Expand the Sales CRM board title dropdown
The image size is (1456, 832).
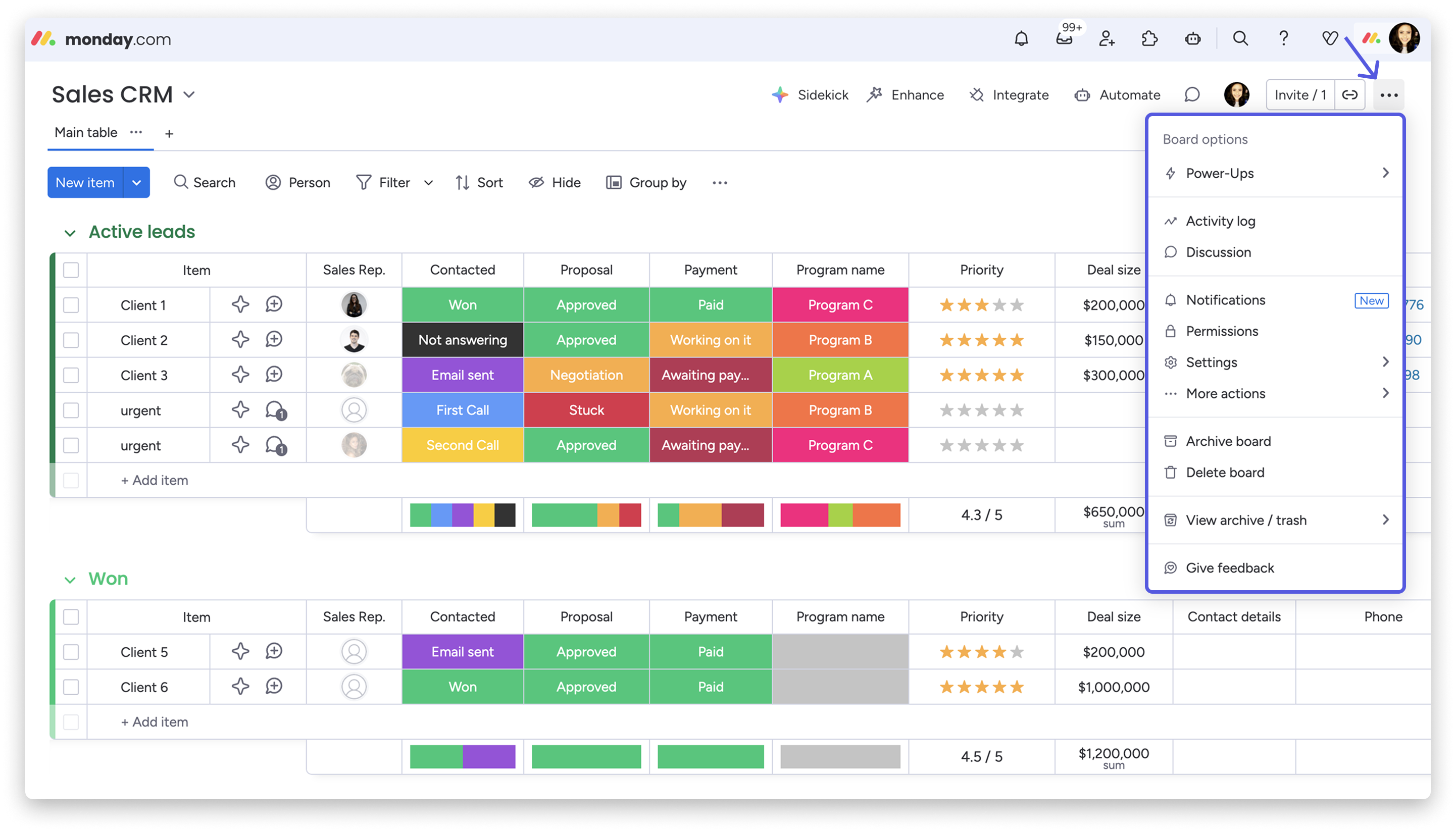(189, 95)
